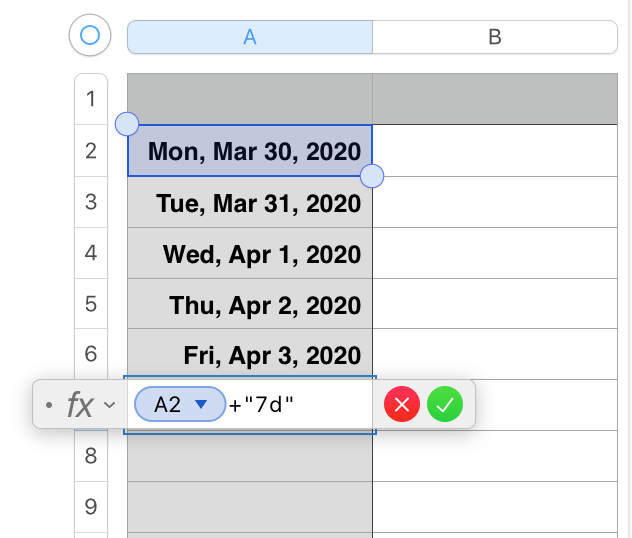The height and width of the screenshot is (538, 632).
Task: Expand the A2 reference token arrow
Action: tap(202, 405)
